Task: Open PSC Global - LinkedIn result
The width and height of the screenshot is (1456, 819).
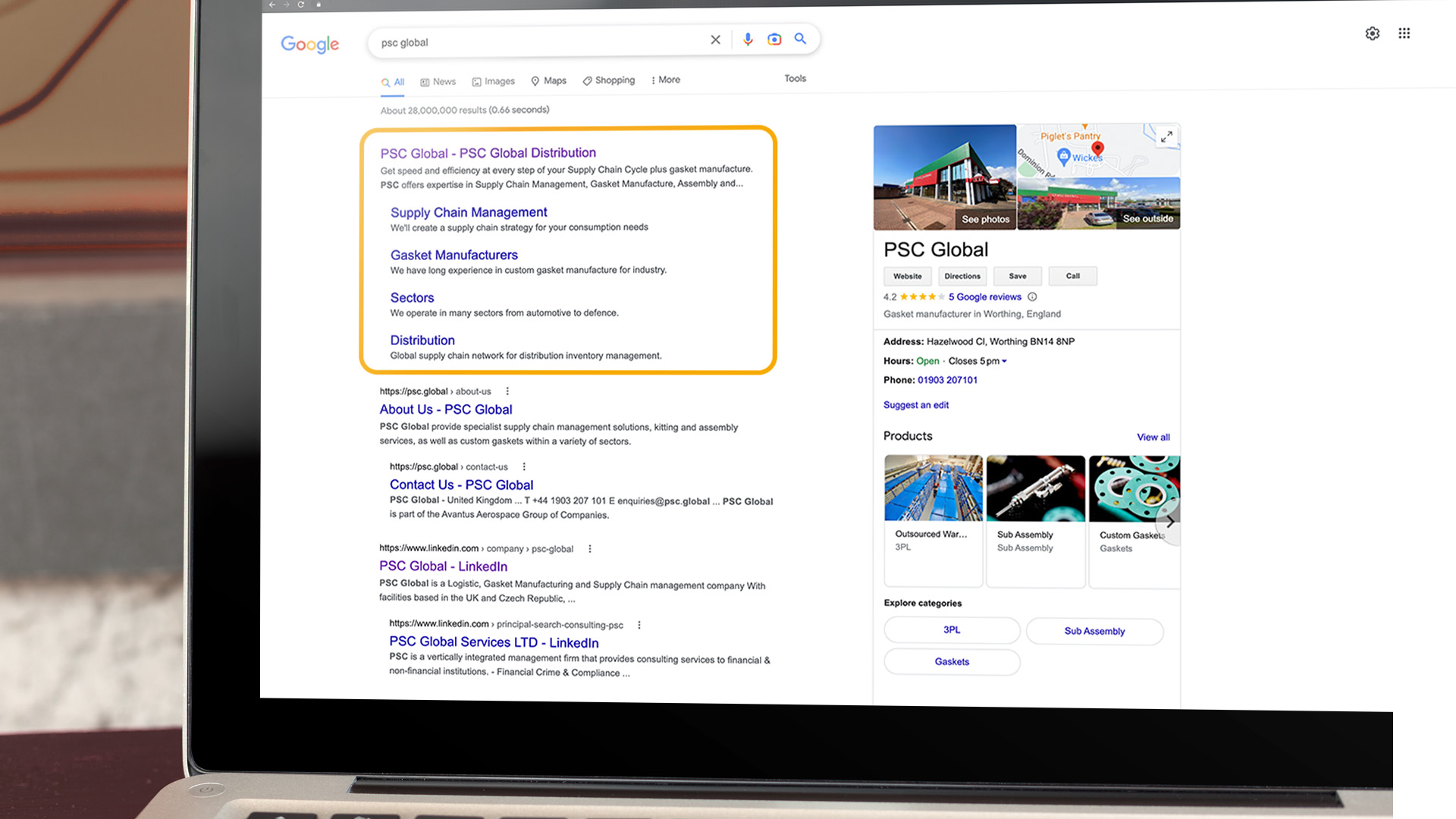Action: click(444, 566)
